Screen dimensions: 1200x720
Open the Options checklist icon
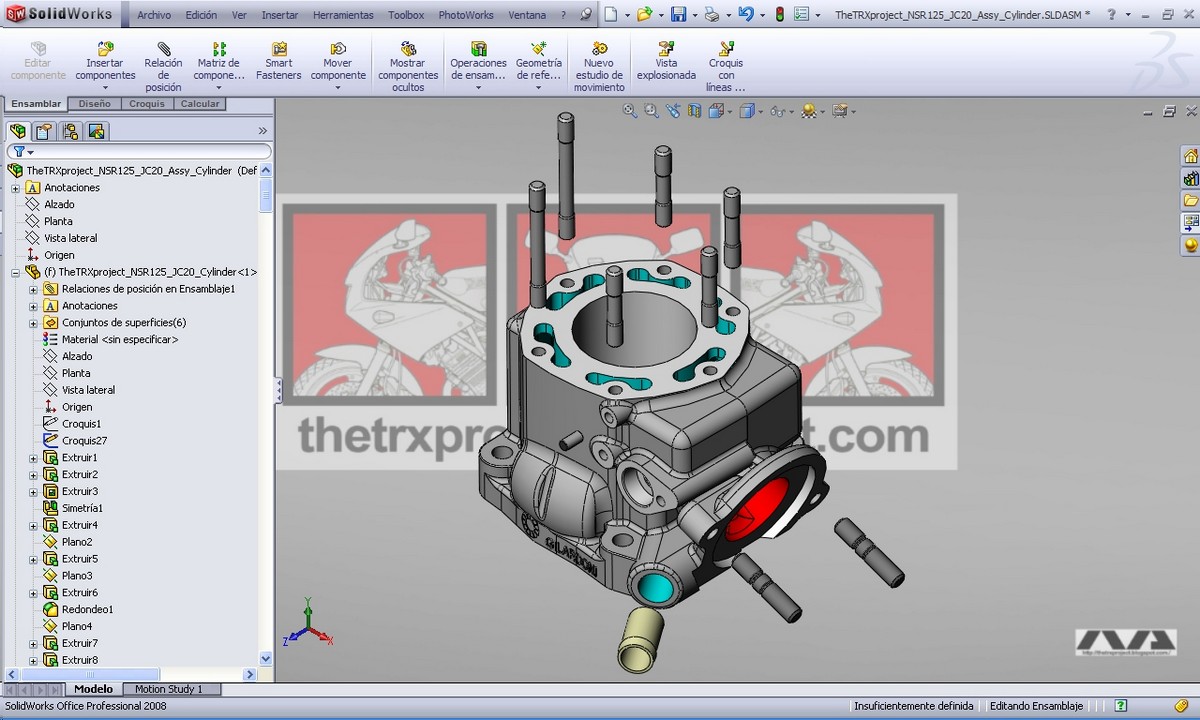[801, 15]
